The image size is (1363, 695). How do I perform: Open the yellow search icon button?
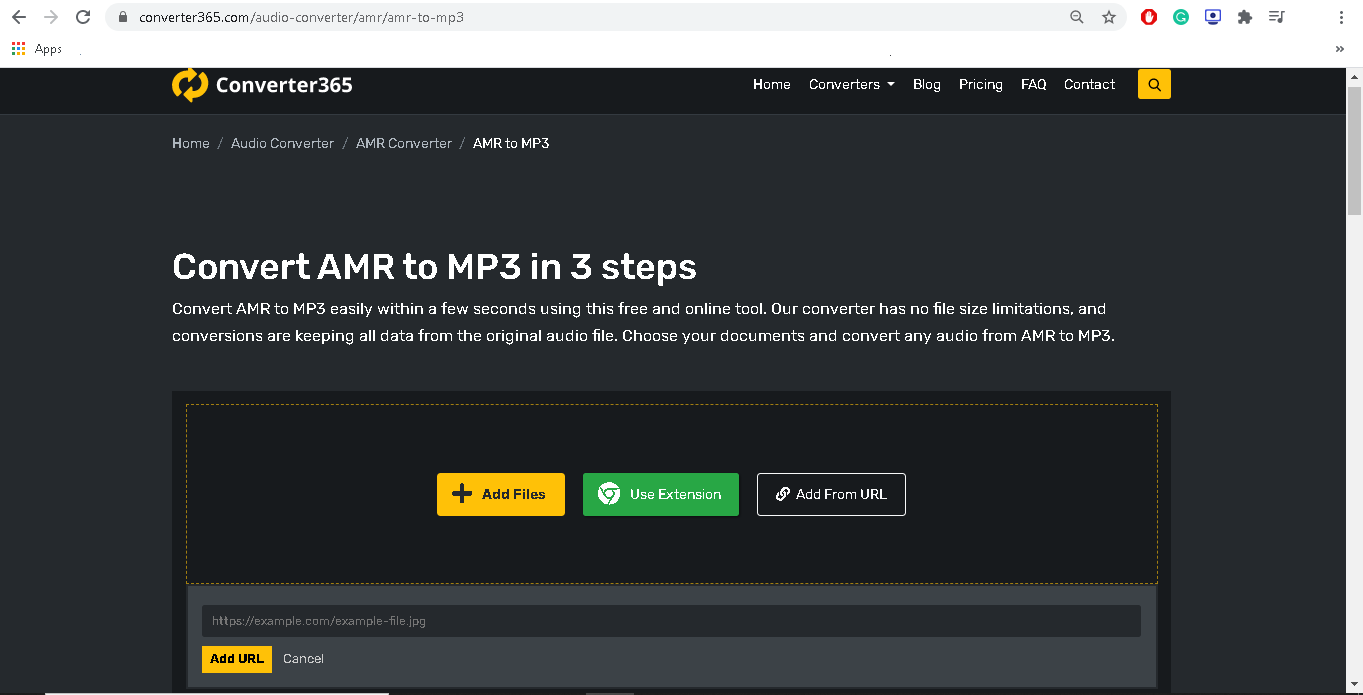click(1154, 85)
